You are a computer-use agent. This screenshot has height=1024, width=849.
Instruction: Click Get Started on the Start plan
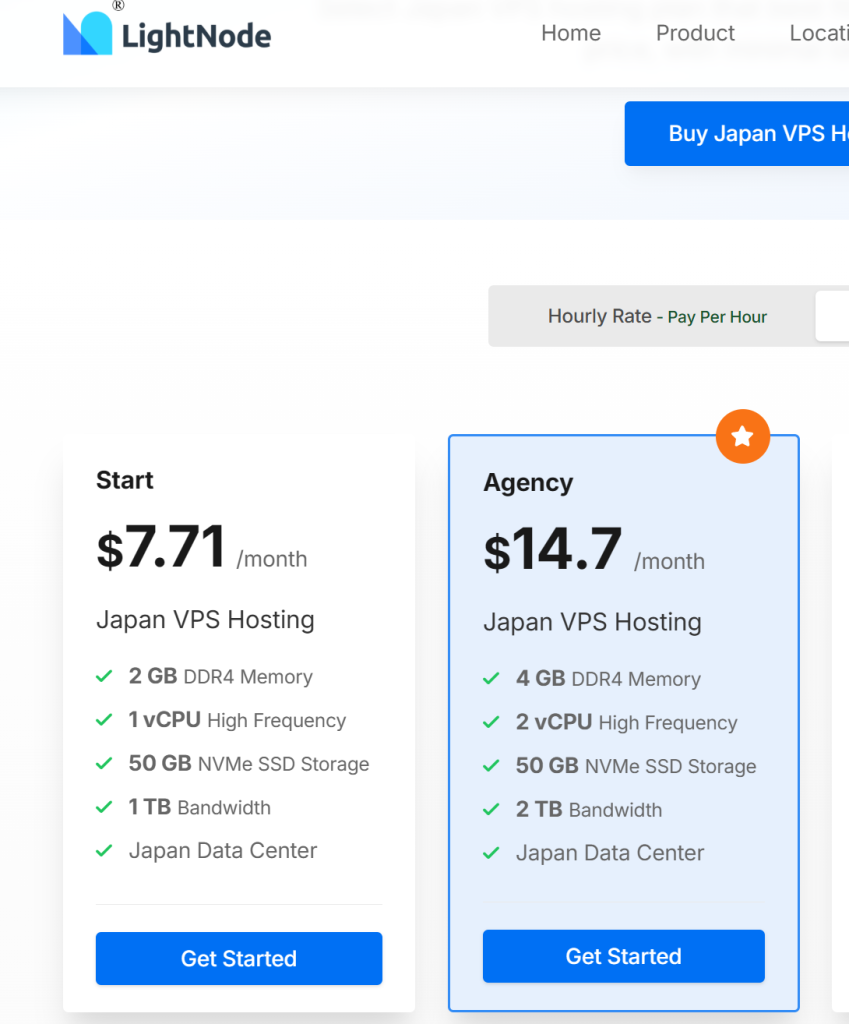click(x=239, y=958)
